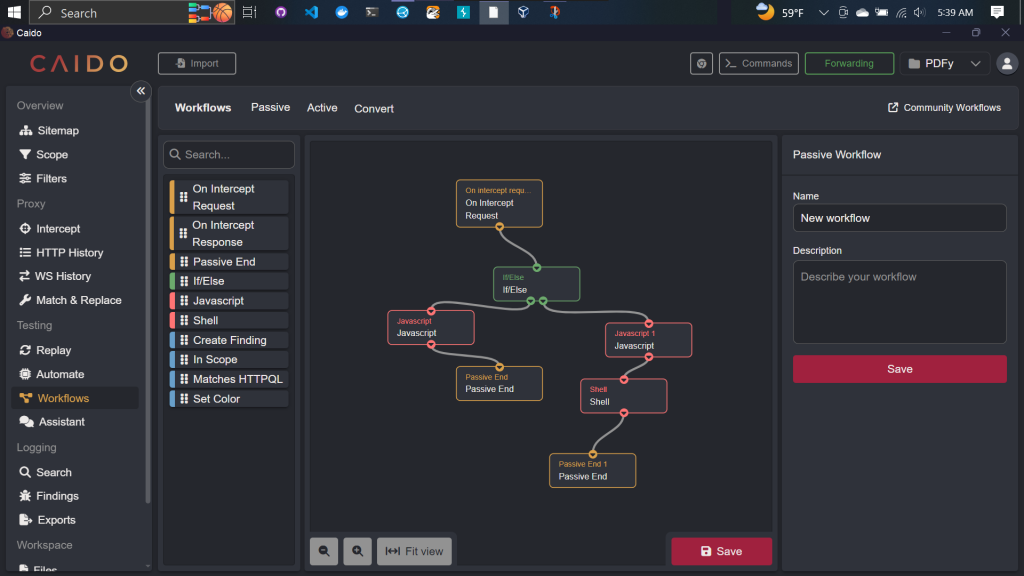Click the node search box
1024x576 pixels.
pos(229,155)
